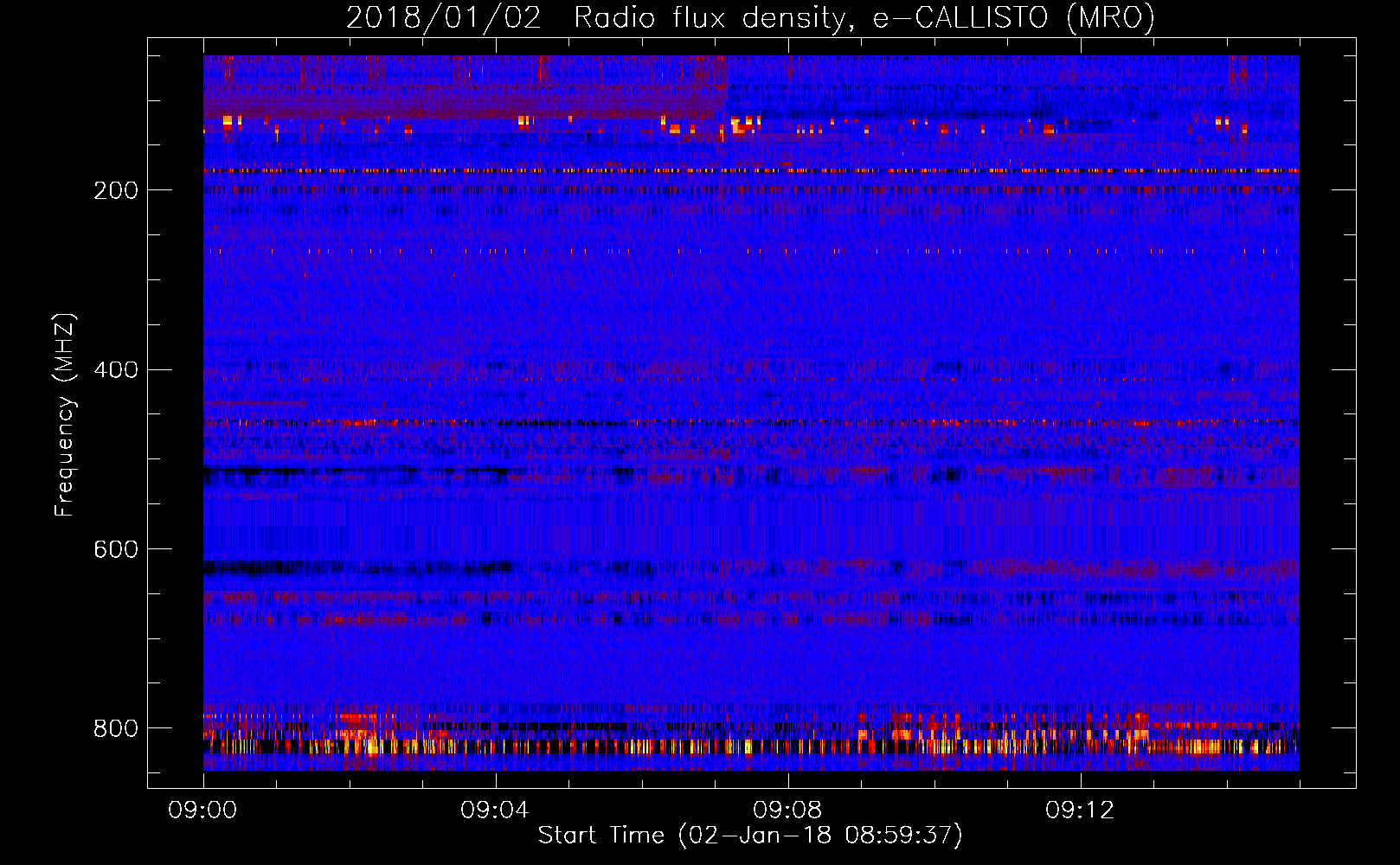Click the Frequency (MHZ) axis label
Image resolution: width=1400 pixels, height=865 pixels.
[x=65, y=414]
